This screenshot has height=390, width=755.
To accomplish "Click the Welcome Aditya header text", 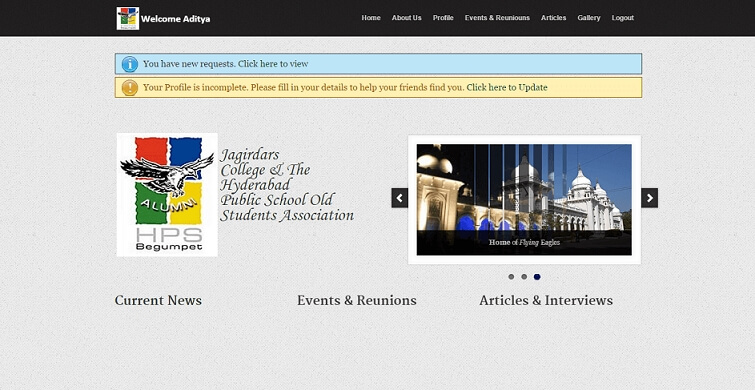I will pyautogui.click(x=176, y=19).
